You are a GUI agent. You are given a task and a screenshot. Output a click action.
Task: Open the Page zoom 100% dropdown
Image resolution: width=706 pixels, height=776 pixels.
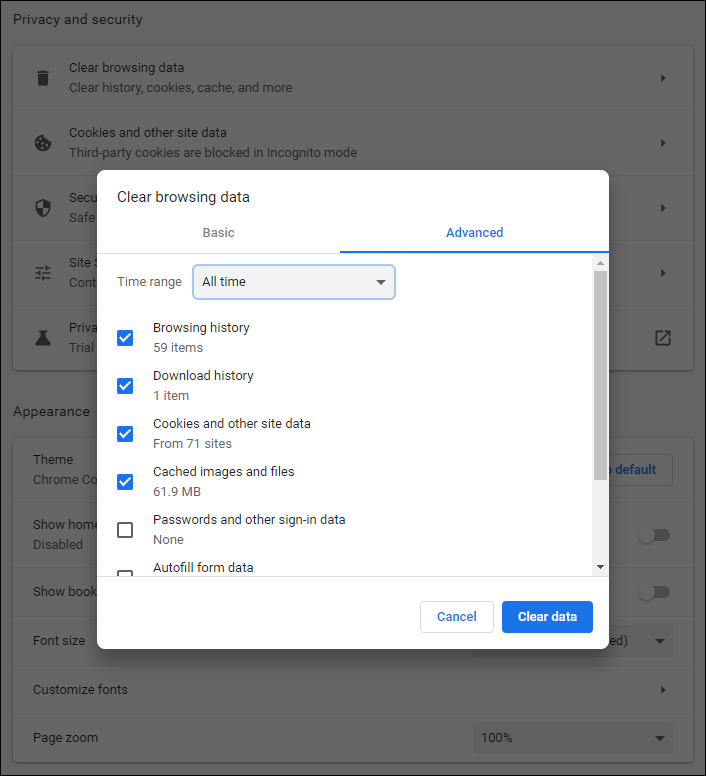click(572, 738)
